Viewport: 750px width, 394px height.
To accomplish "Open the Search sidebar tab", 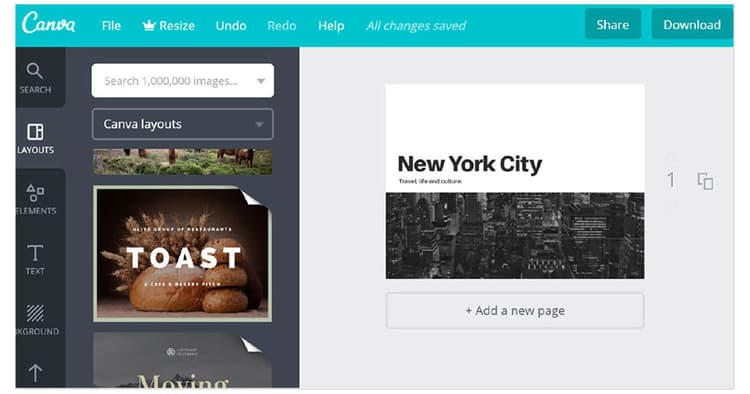I will [35, 77].
